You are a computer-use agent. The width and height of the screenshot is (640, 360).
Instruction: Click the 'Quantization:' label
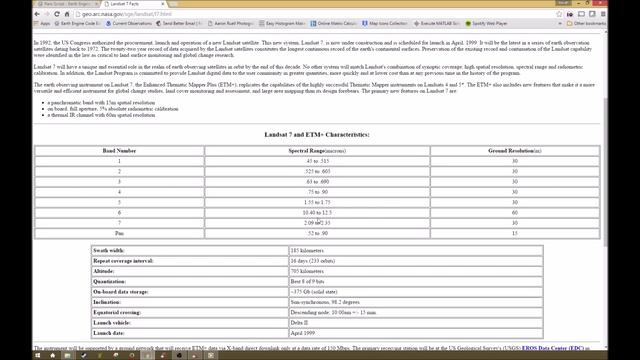(109, 282)
